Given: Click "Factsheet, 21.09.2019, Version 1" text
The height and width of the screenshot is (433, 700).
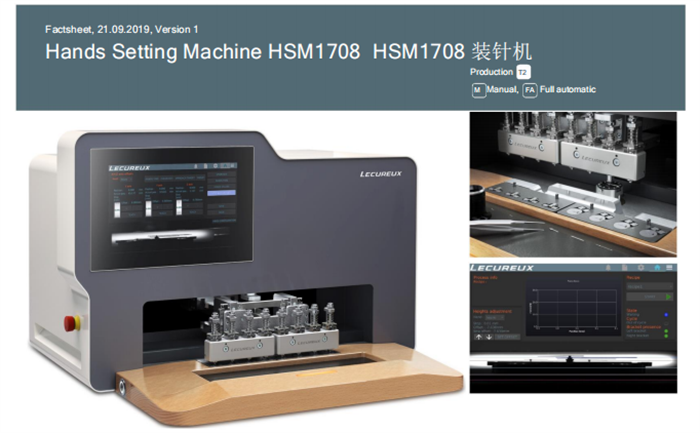Looking at the screenshot, I should [121, 29].
